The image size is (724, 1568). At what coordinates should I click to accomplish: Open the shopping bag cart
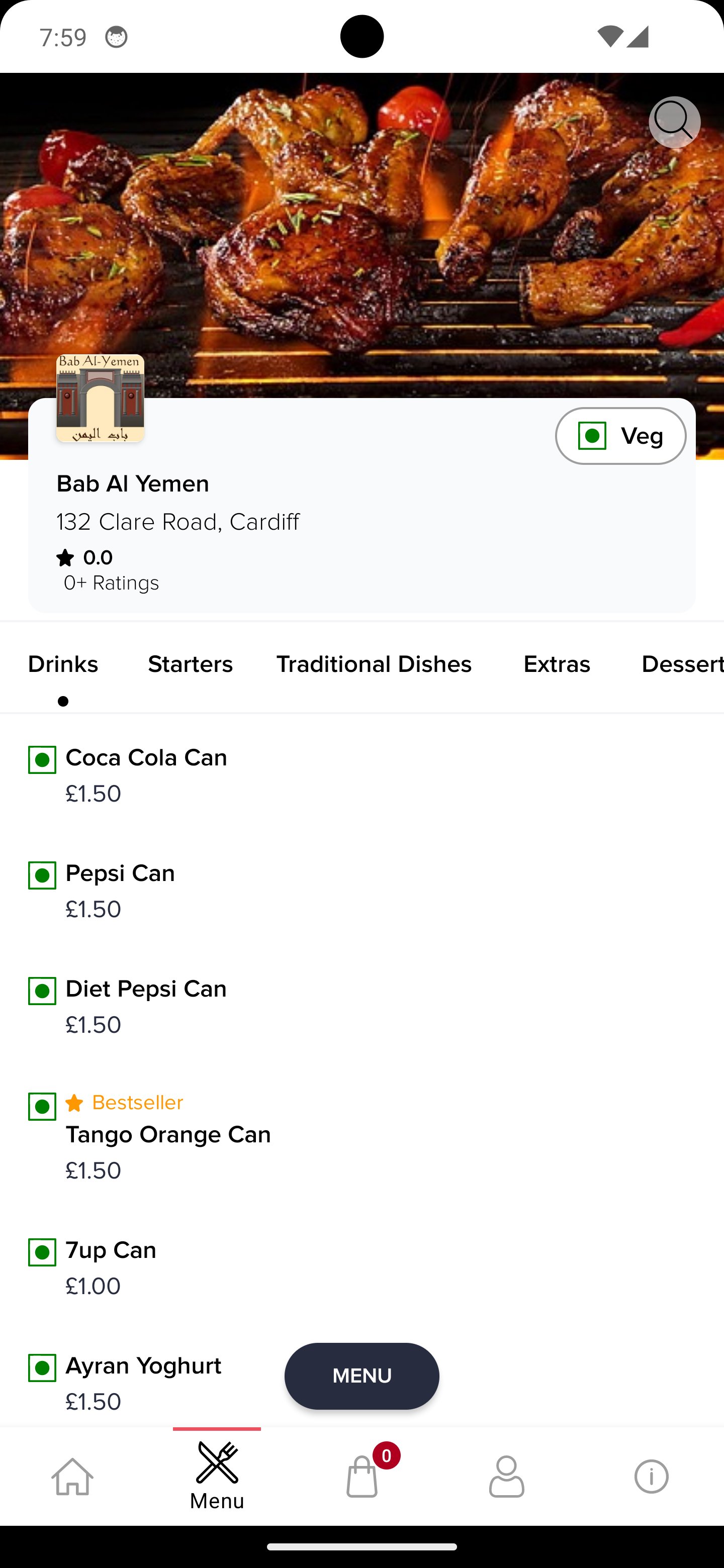pos(361,1477)
